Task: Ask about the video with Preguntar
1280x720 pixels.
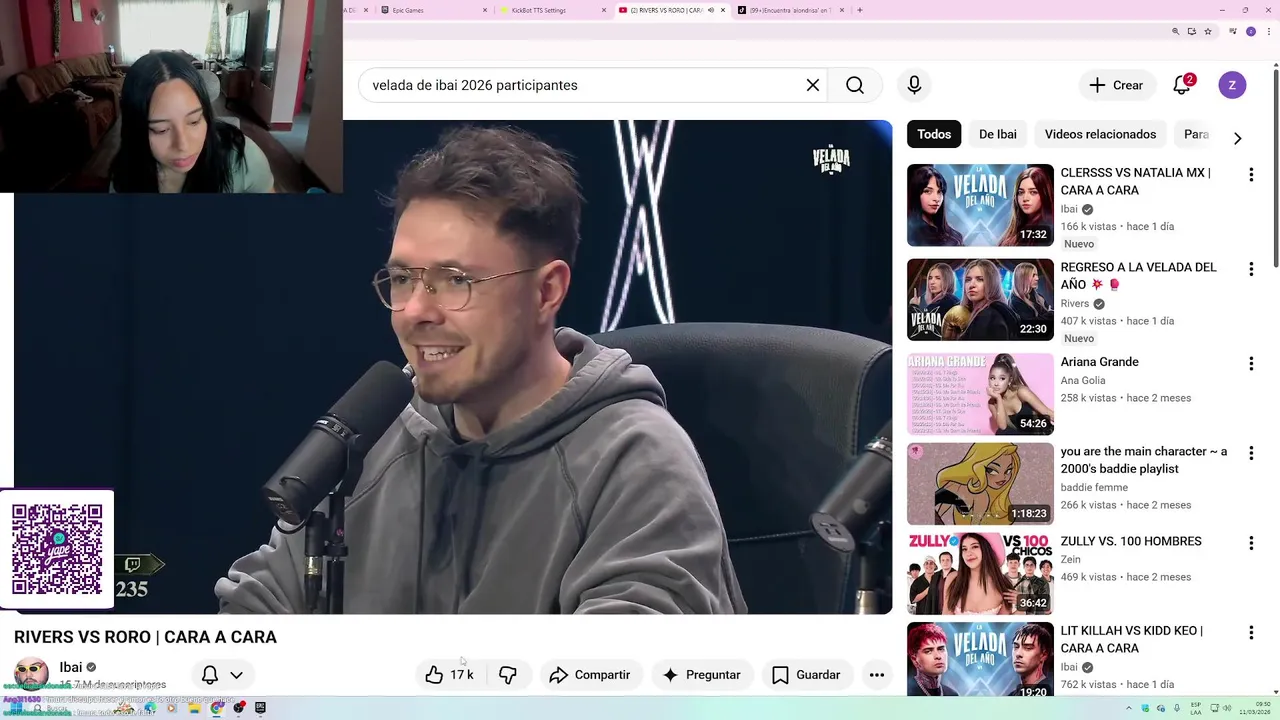Action: point(701,675)
